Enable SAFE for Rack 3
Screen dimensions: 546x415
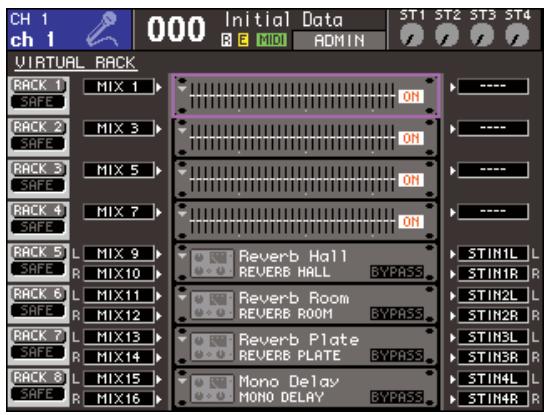pyautogui.click(x=38, y=186)
